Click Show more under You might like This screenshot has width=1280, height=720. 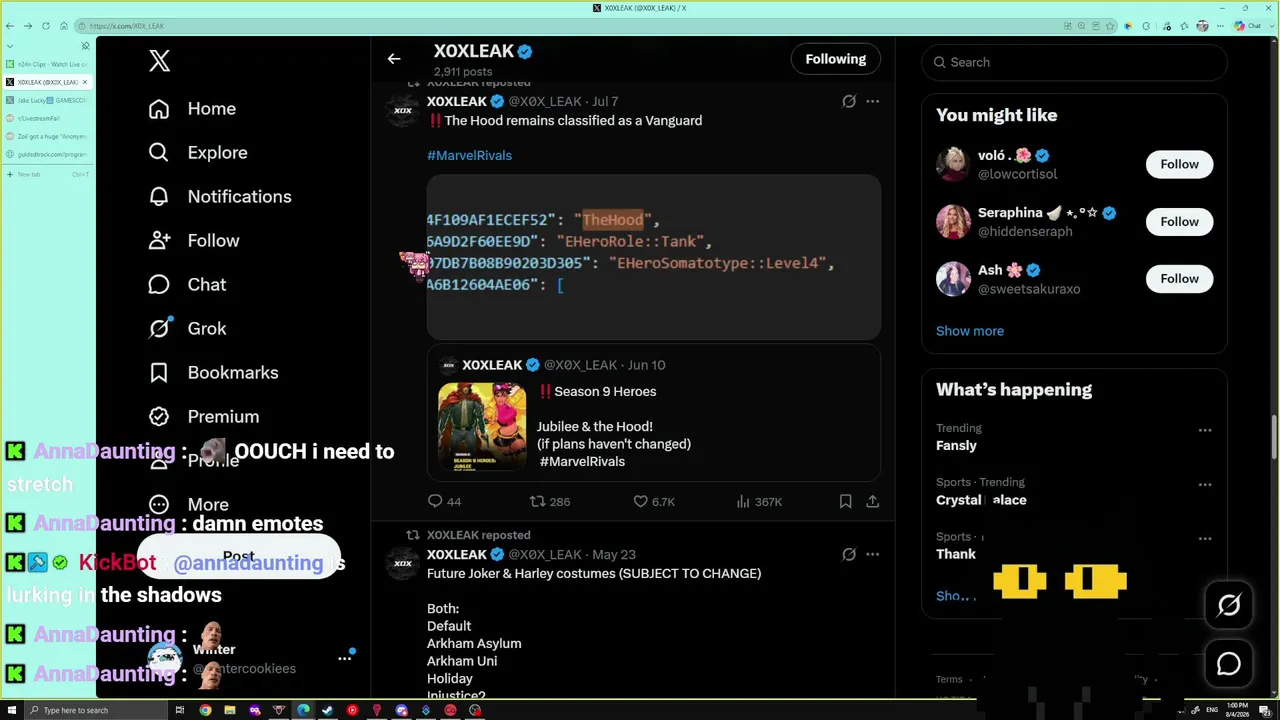tap(970, 331)
